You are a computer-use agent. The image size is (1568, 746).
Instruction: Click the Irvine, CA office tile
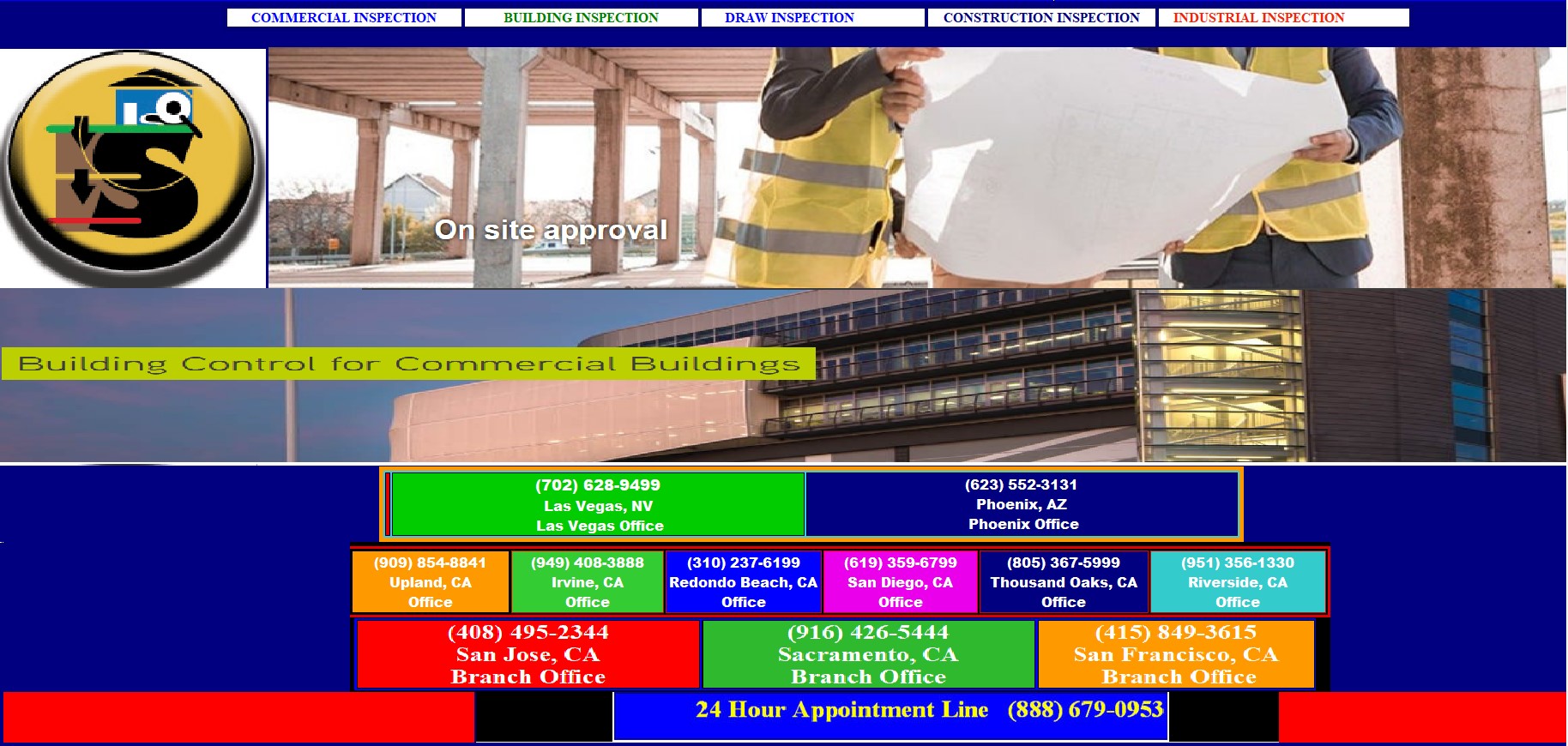(587, 582)
